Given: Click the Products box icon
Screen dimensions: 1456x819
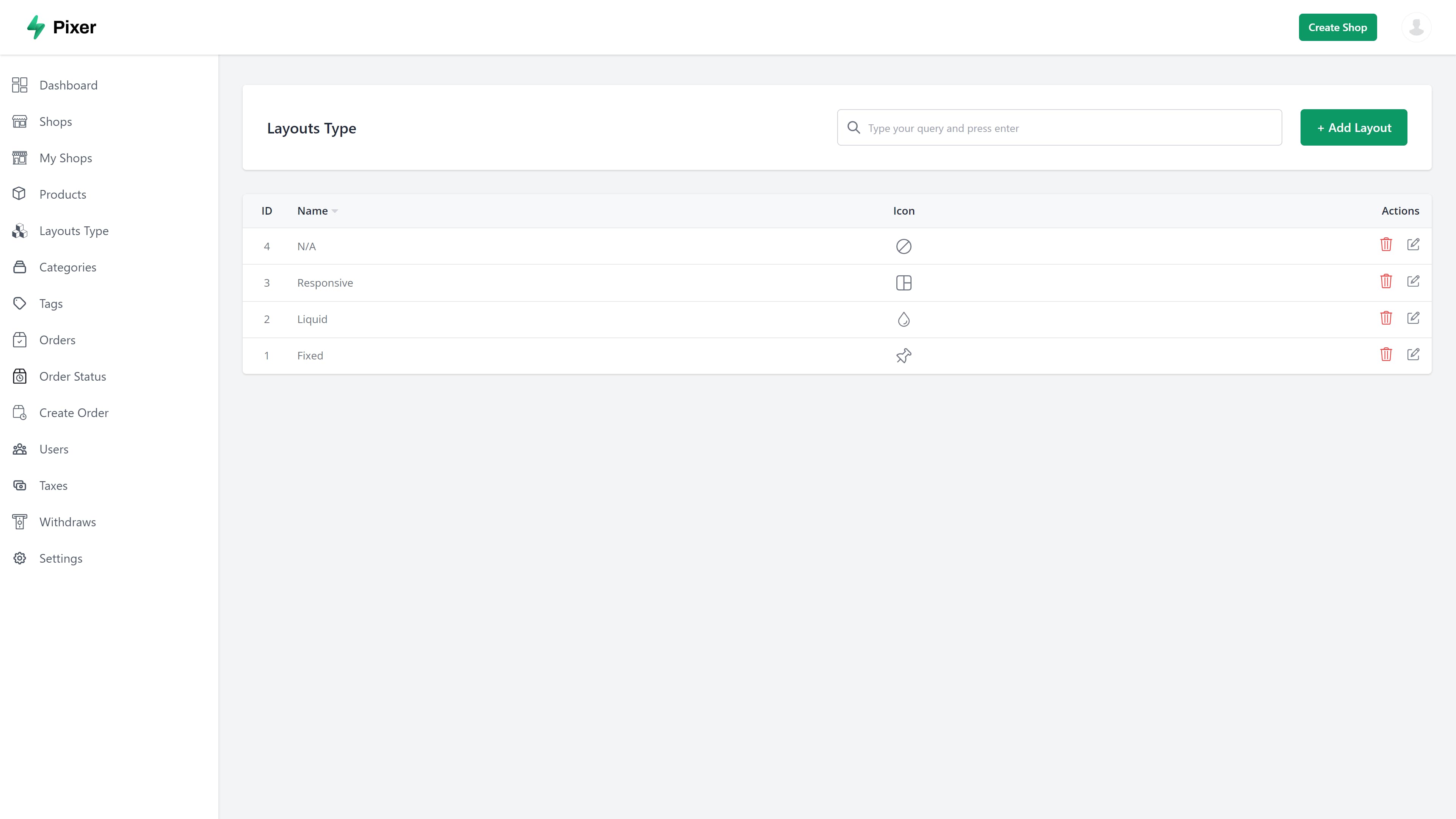Looking at the screenshot, I should [19, 194].
